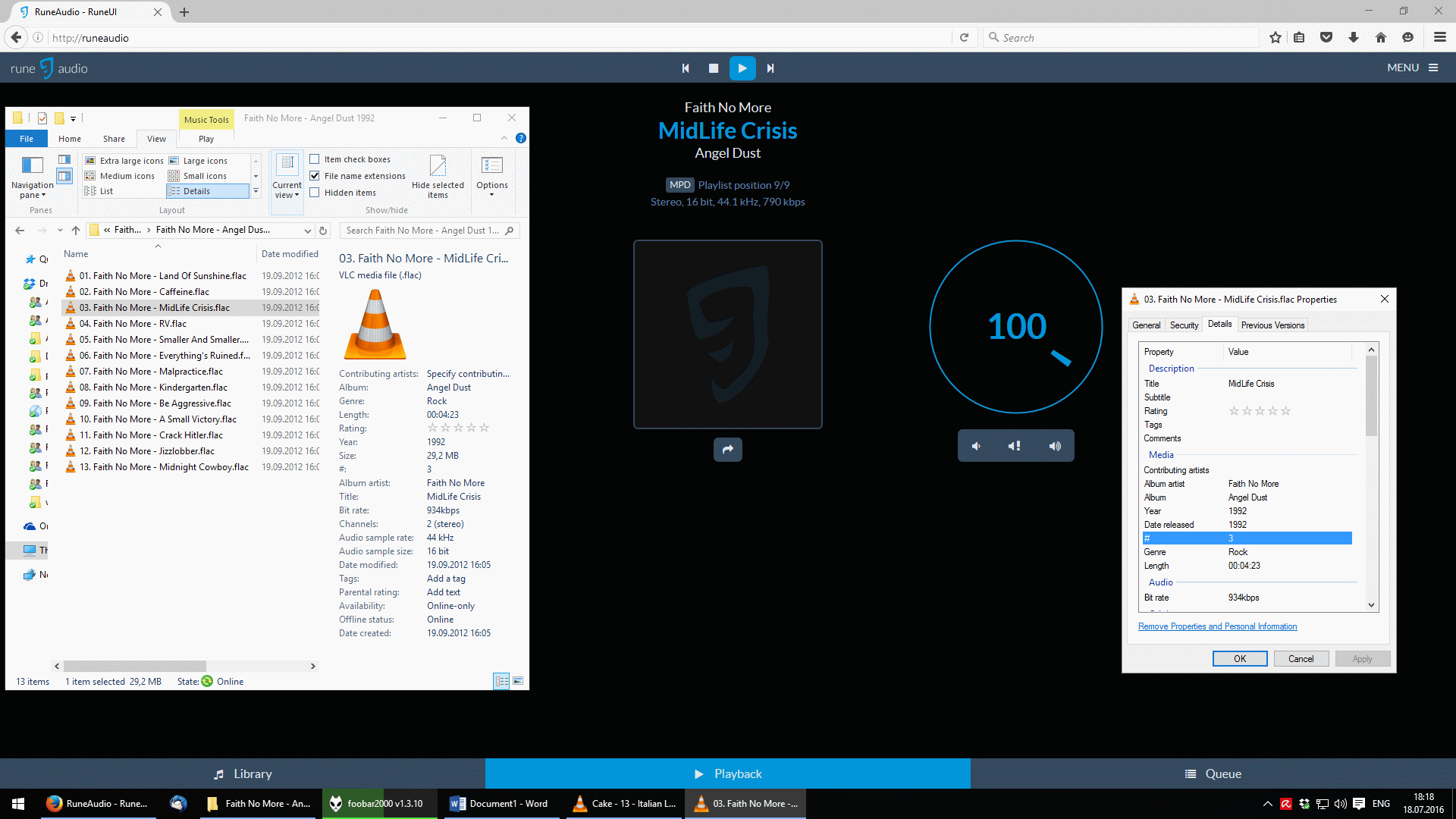The height and width of the screenshot is (819, 1456).
Task: Save to Pocket icon in Firefox toolbar
Action: pyautogui.click(x=1326, y=37)
